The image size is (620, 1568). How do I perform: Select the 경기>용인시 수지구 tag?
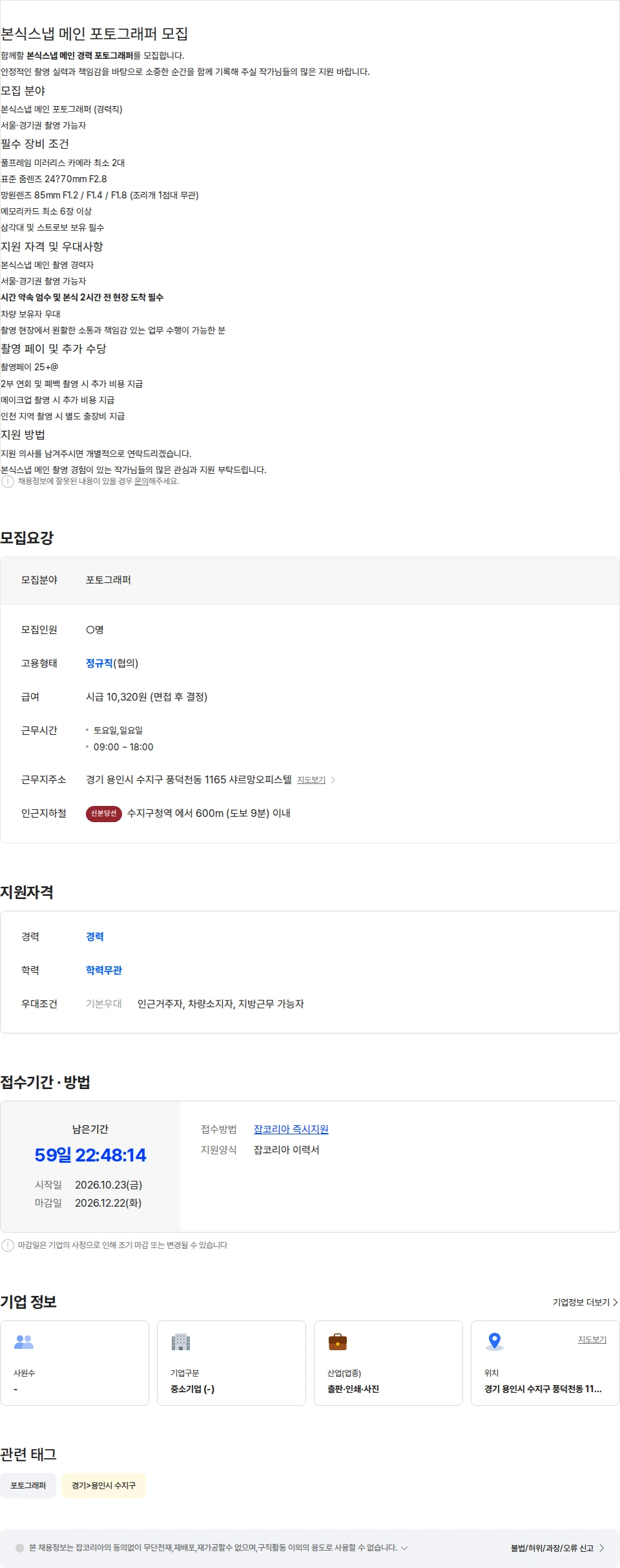coord(104,1485)
